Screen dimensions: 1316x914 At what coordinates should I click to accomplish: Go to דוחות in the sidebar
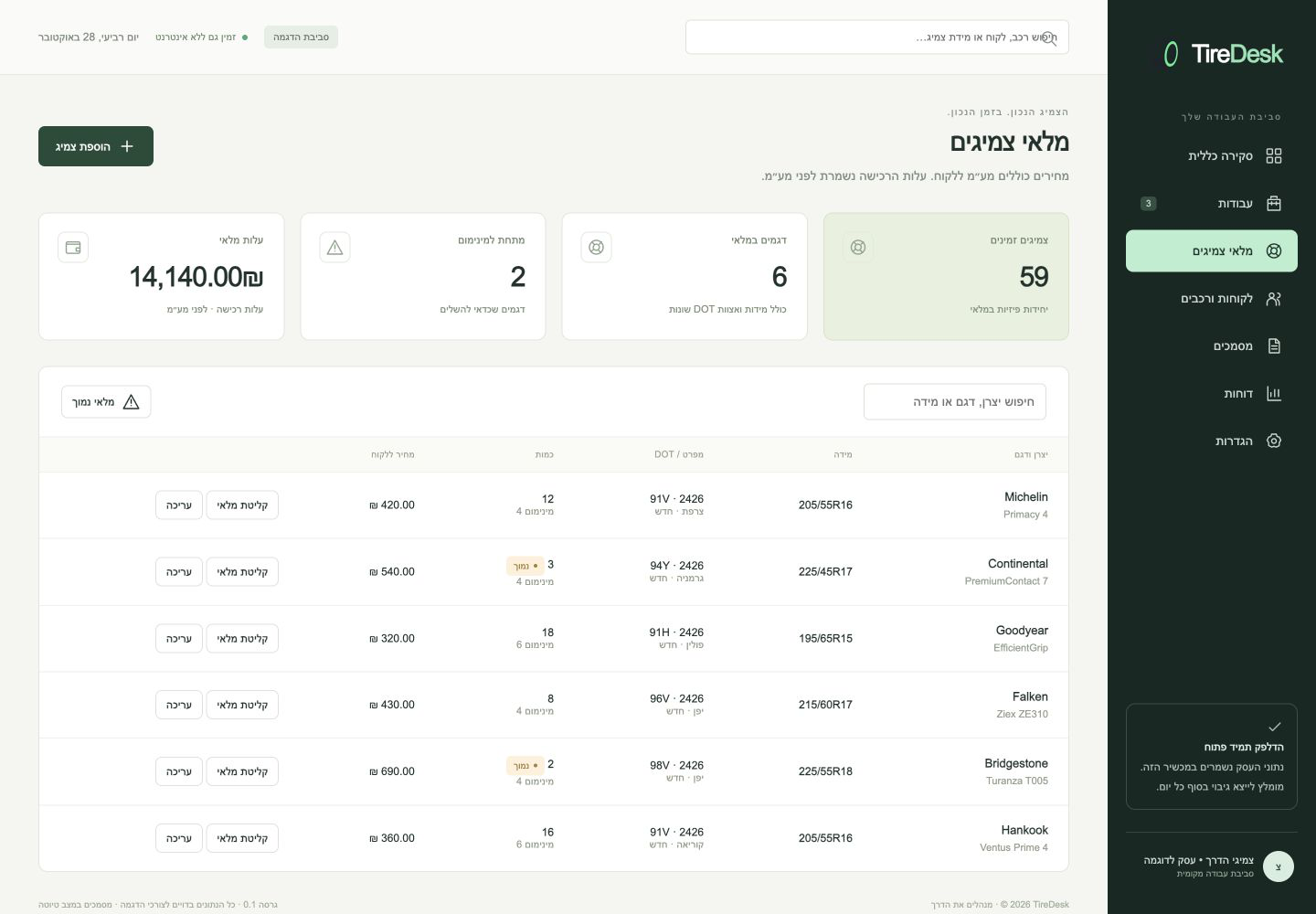[1212, 393]
